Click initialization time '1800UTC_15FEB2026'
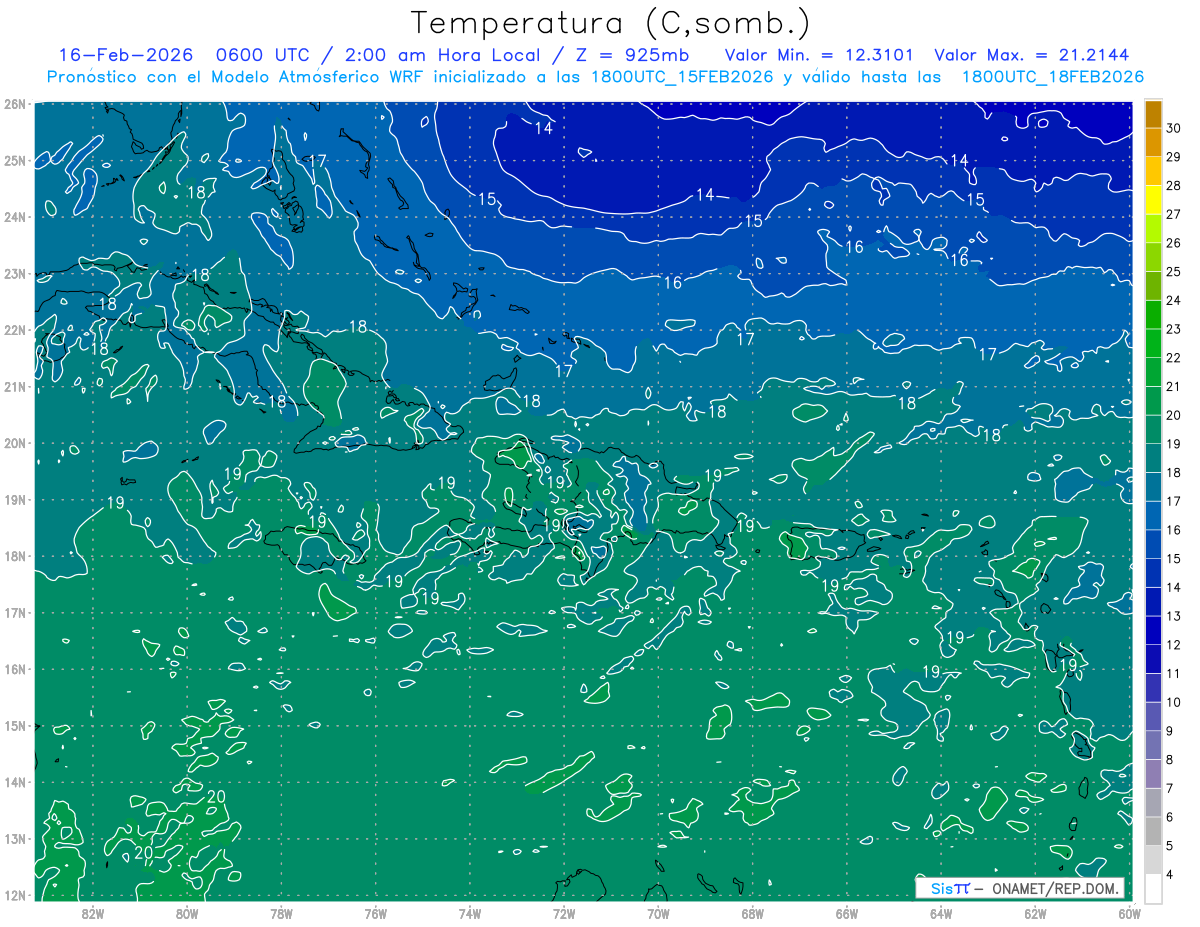This screenshot has height=927, width=1200. [x=681, y=77]
